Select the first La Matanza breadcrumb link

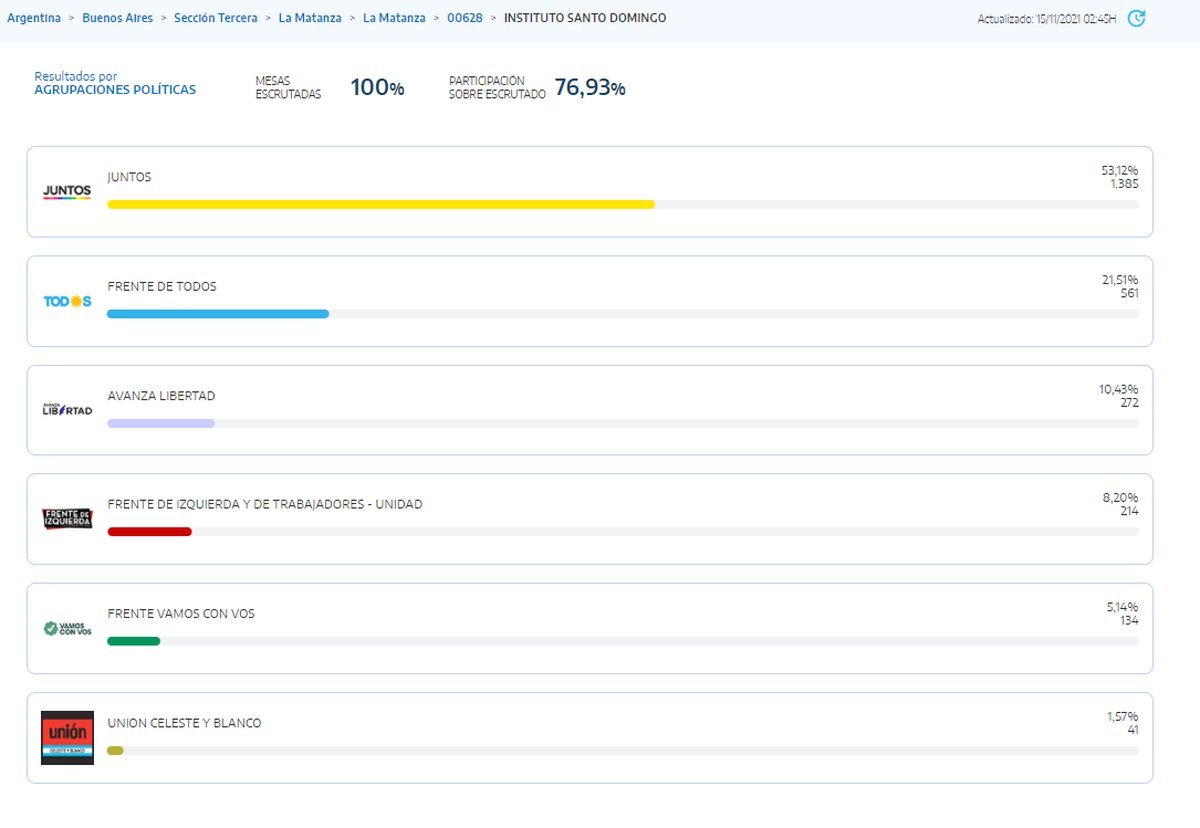tap(310, 18)
